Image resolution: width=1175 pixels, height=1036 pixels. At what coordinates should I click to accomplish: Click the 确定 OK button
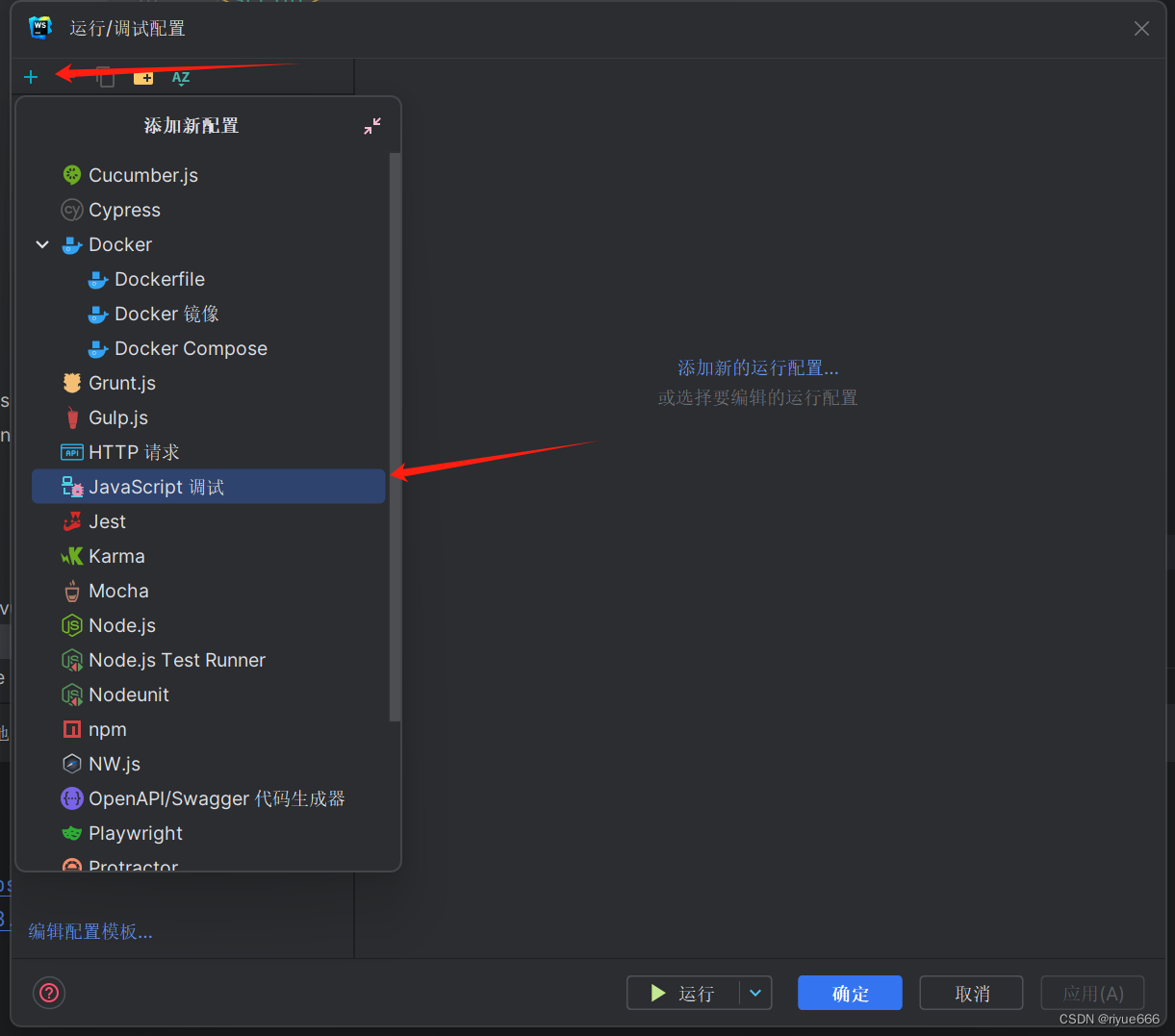click(850, 993)
